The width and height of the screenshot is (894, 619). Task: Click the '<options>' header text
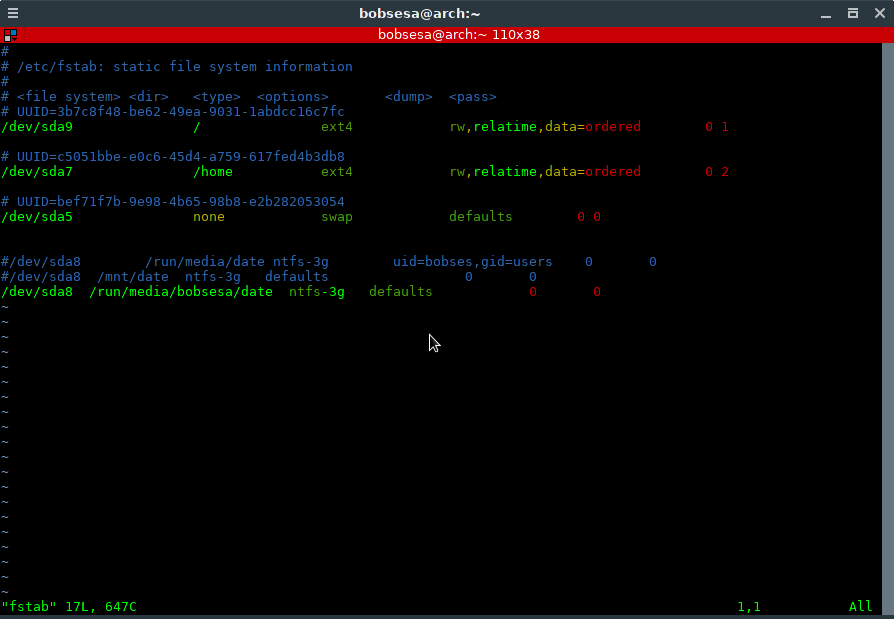tap(292, 97)
